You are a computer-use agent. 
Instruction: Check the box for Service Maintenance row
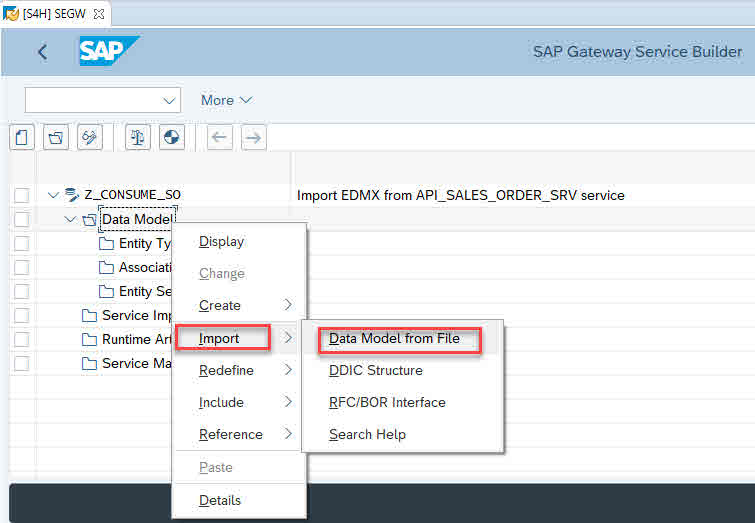21,363
